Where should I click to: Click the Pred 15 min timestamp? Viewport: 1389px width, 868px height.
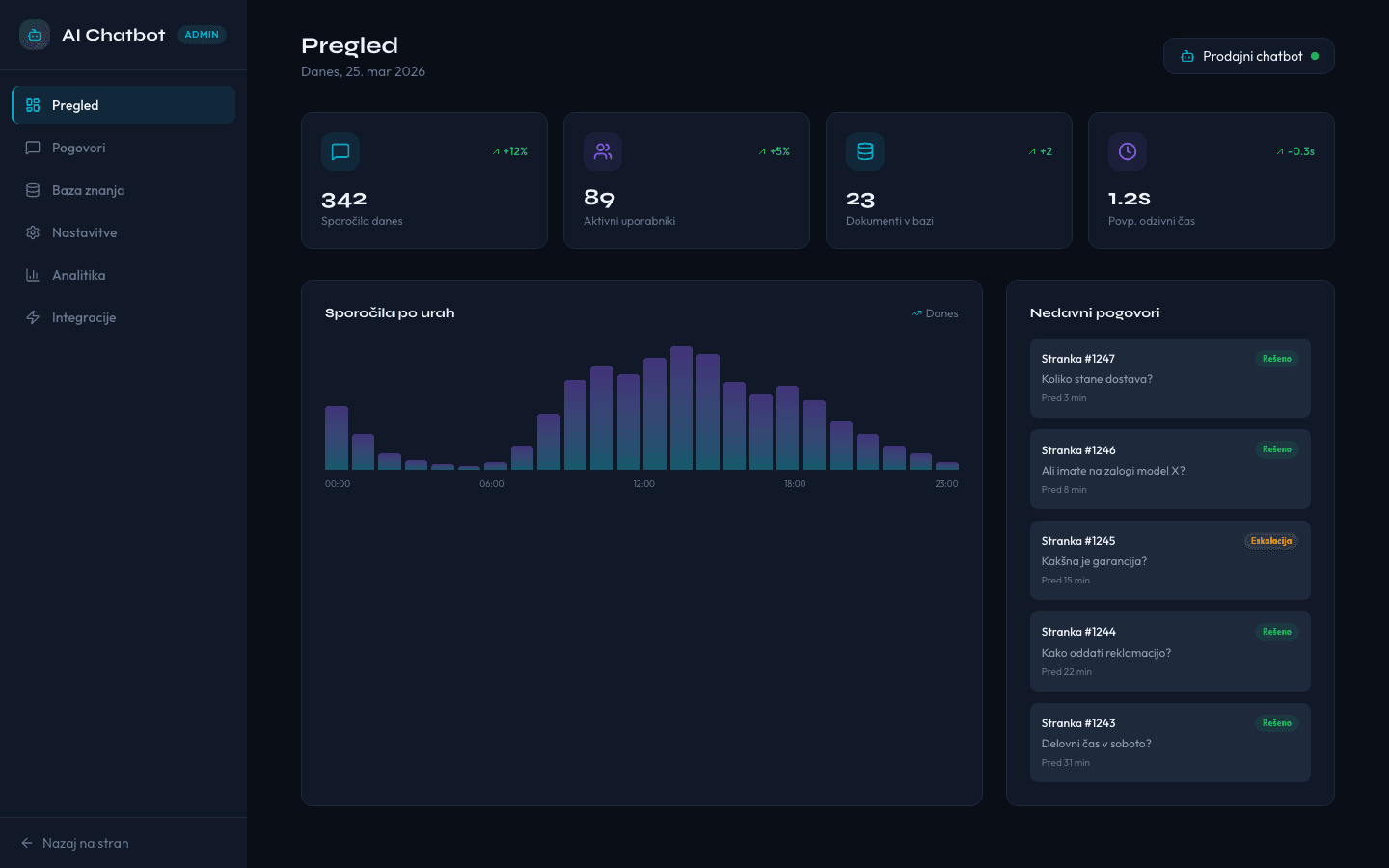1066,581
